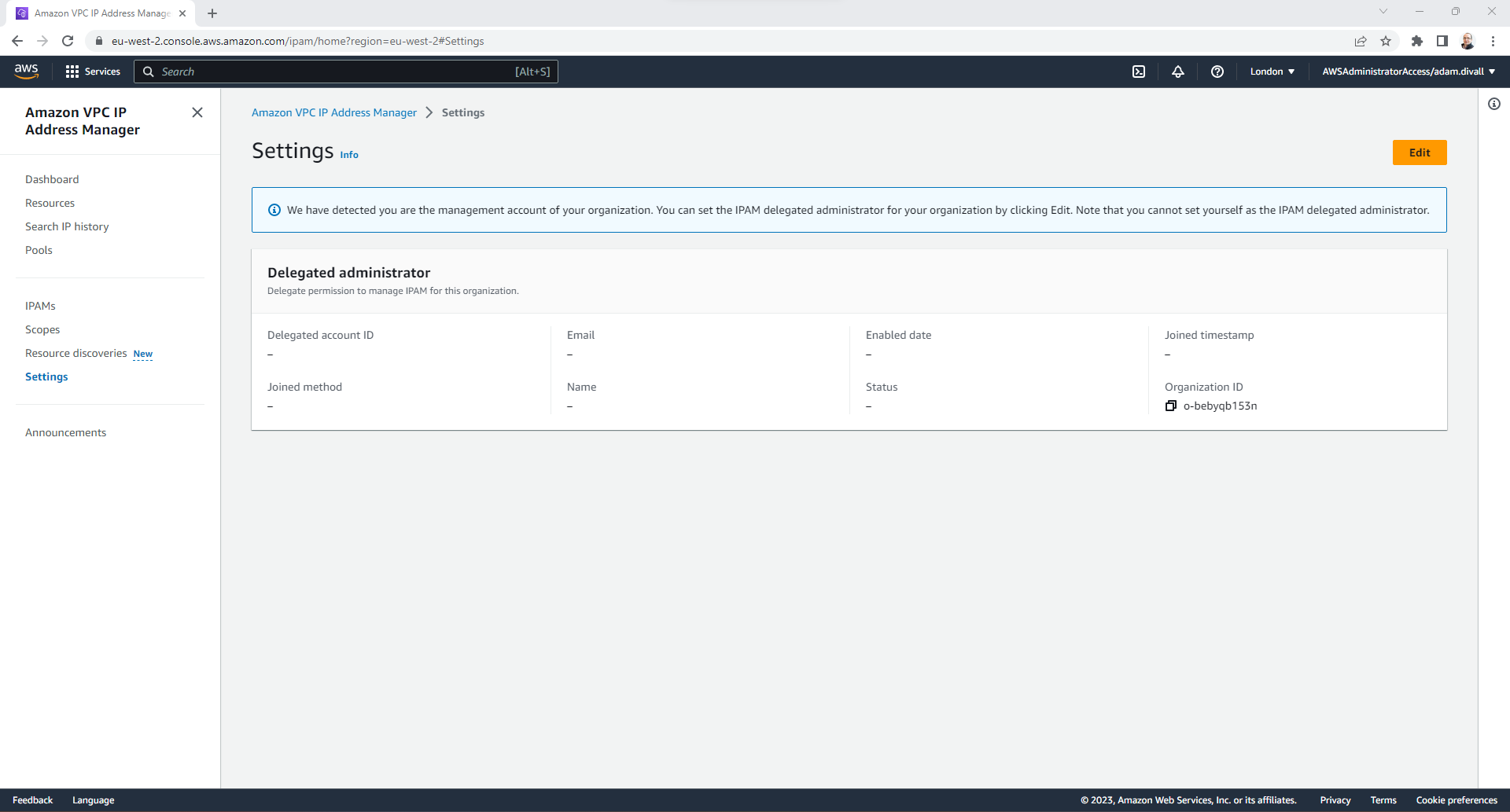The image size is (1510, 812).
Task: Open Dashboard in the sidebar
Action: coord(52,179)
